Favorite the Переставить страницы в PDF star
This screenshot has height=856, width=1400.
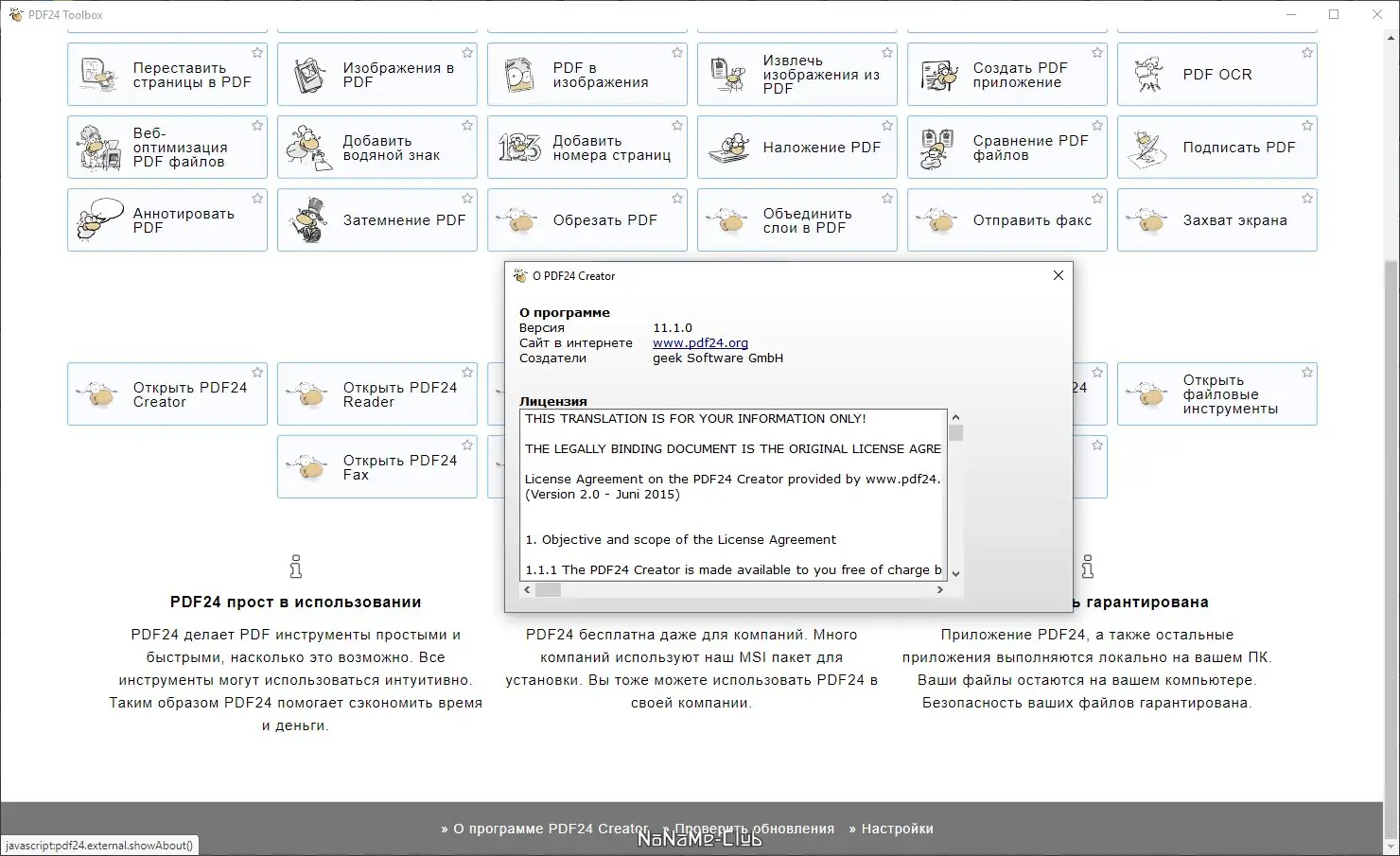(x=257, y=53)
